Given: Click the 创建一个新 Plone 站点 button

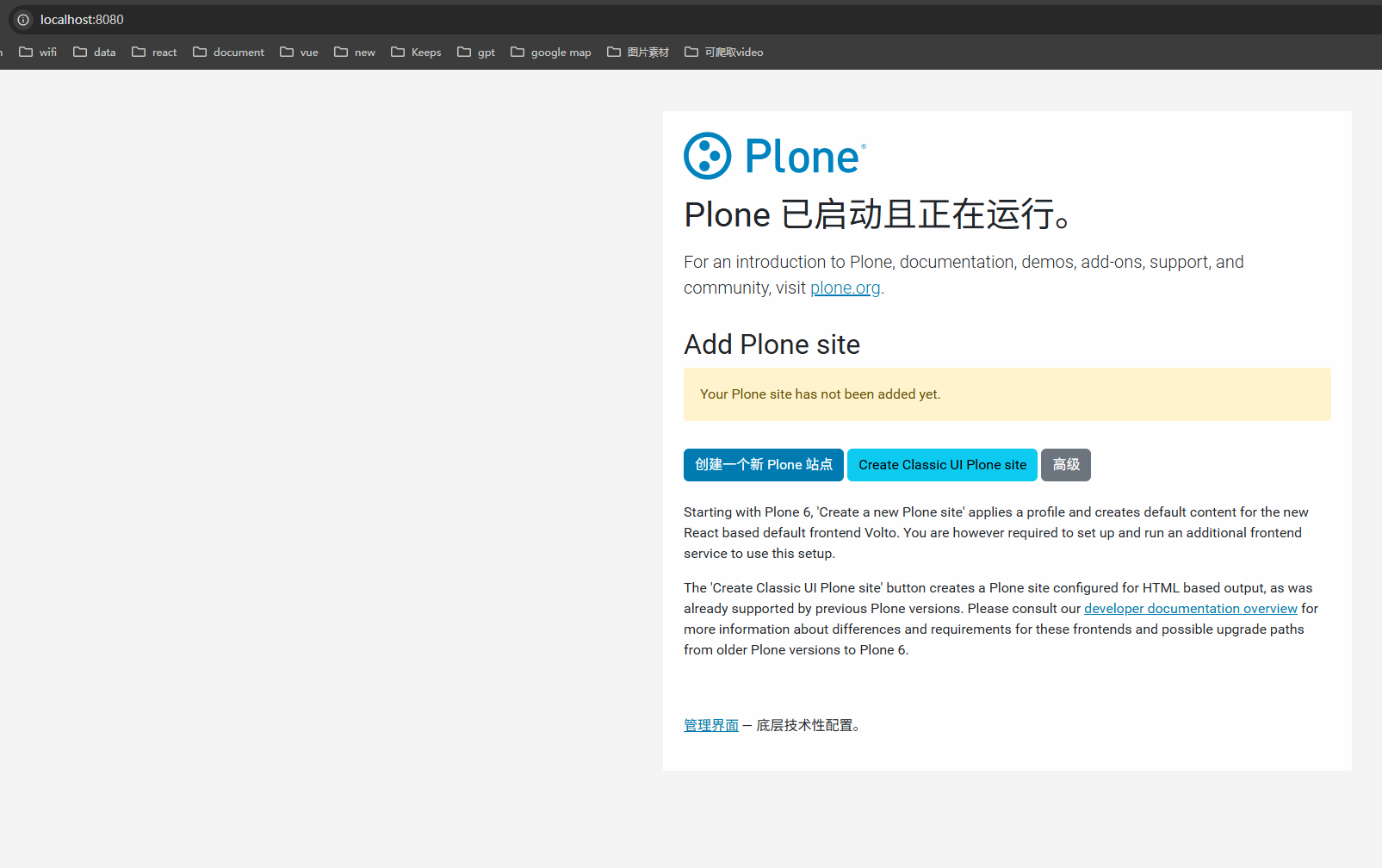Looking at the screenshot, I should coord(764,465).
